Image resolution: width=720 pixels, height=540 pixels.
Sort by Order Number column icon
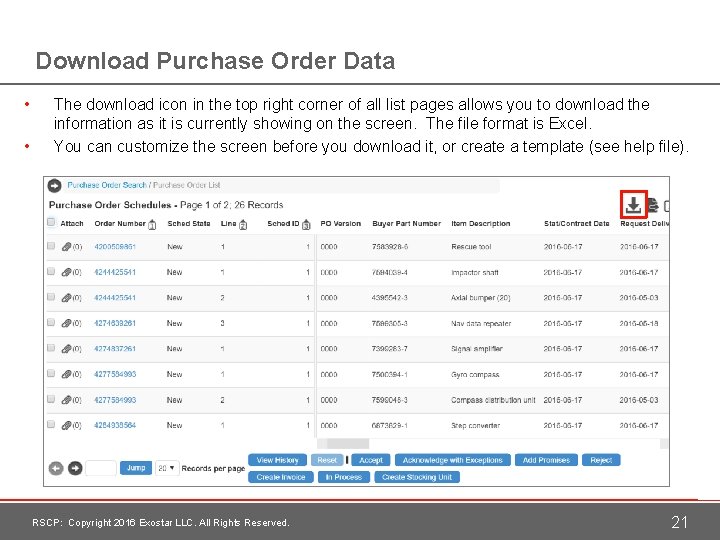(152, 225)
